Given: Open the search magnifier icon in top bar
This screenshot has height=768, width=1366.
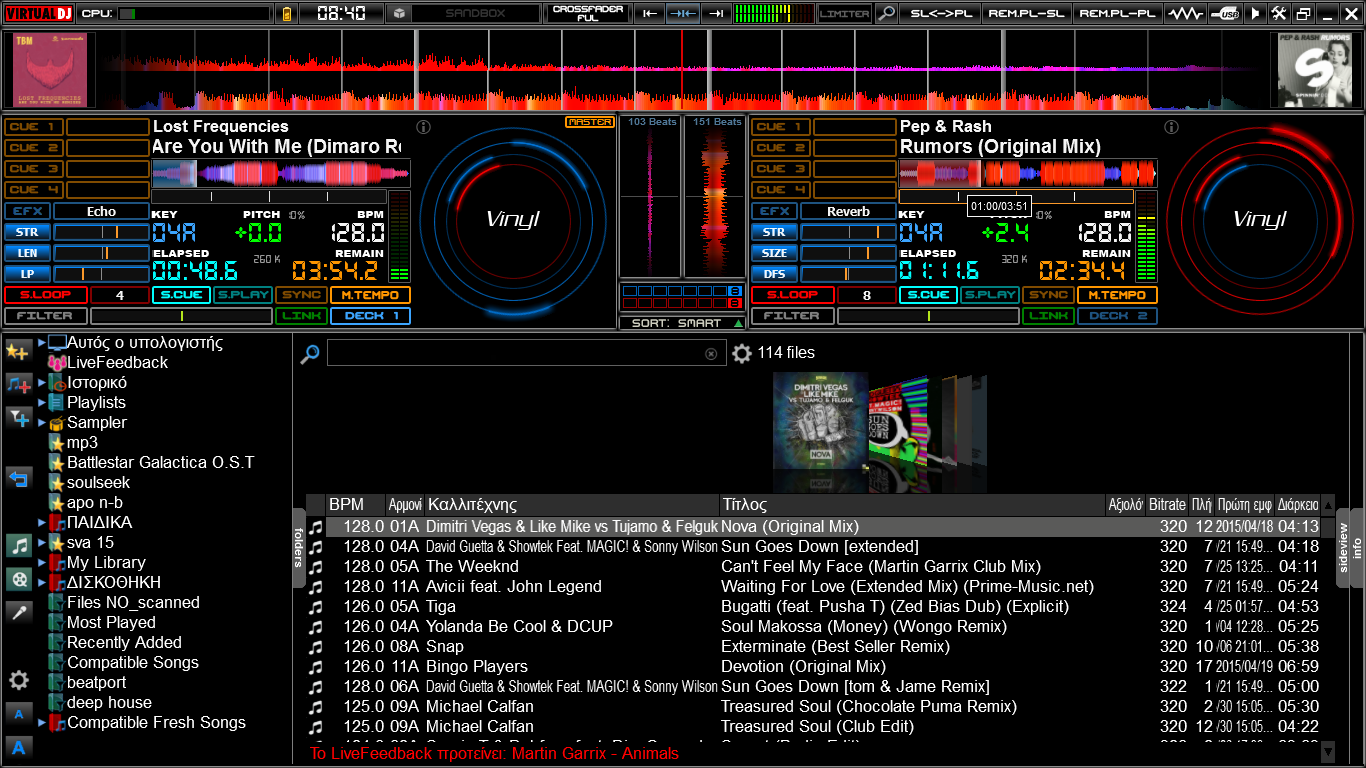Looking at the screenshot, I should (x=886, y=14).
